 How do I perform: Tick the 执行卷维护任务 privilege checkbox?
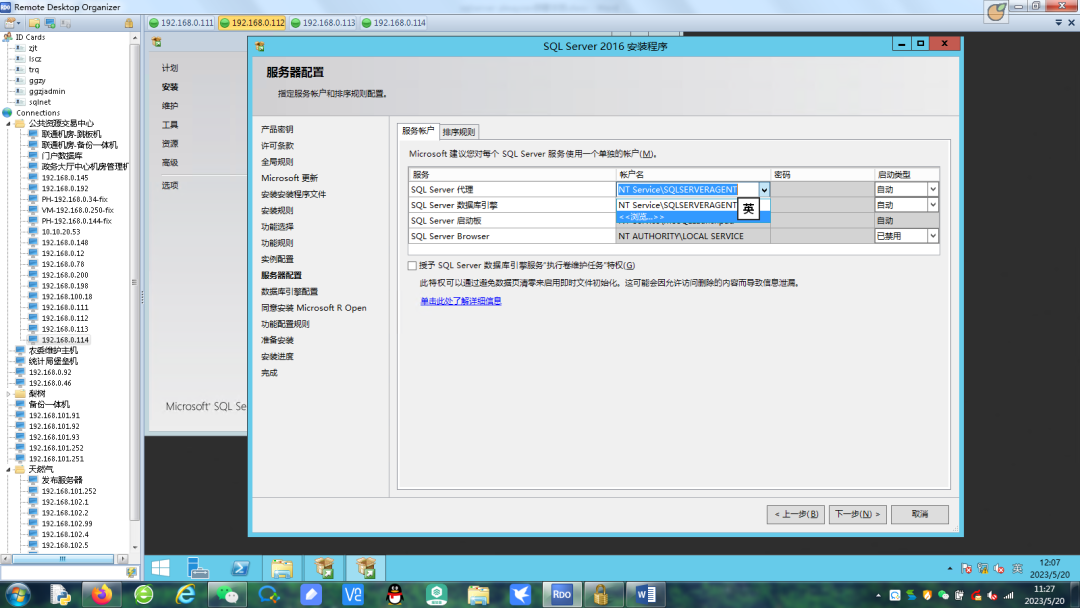(x=413, y=266)
